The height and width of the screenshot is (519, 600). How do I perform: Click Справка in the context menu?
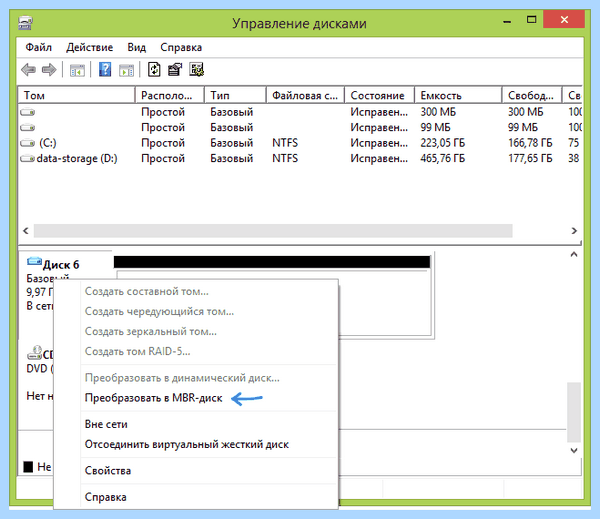106,497
